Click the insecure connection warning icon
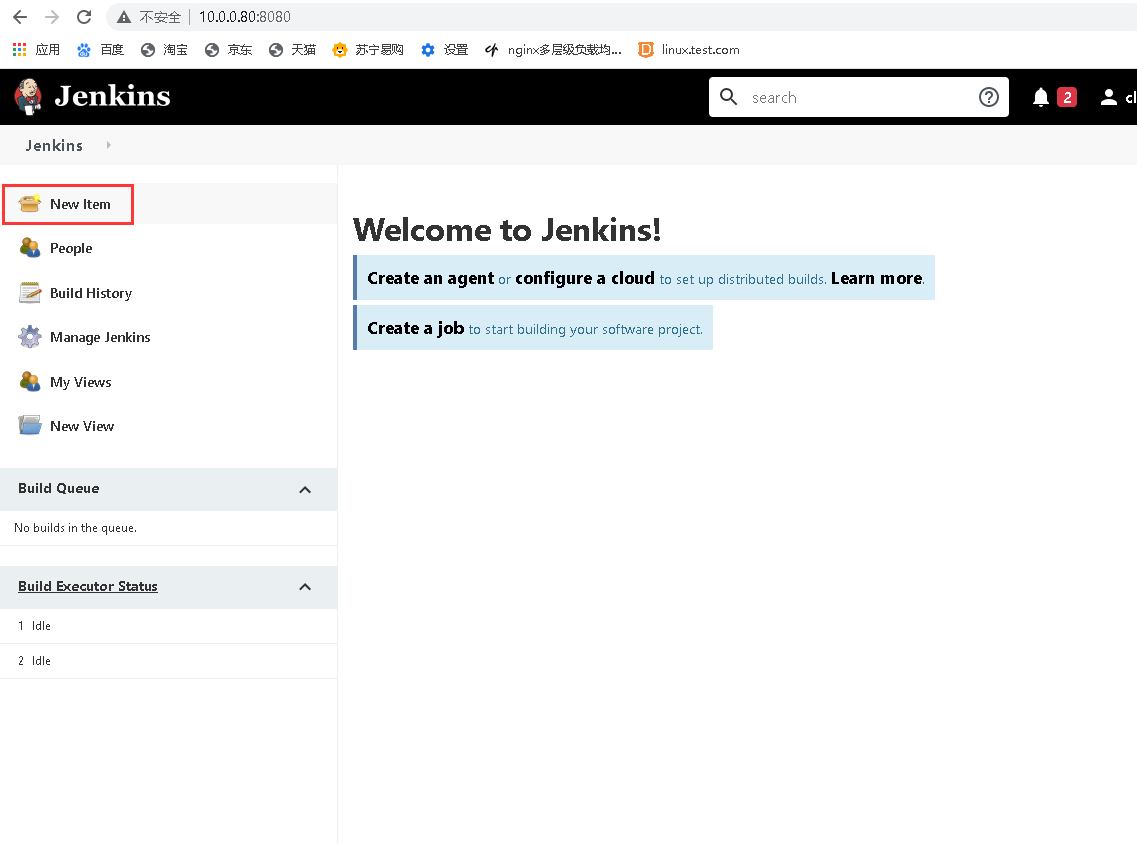Screen dimensions: 1137x844 point(124,17)
